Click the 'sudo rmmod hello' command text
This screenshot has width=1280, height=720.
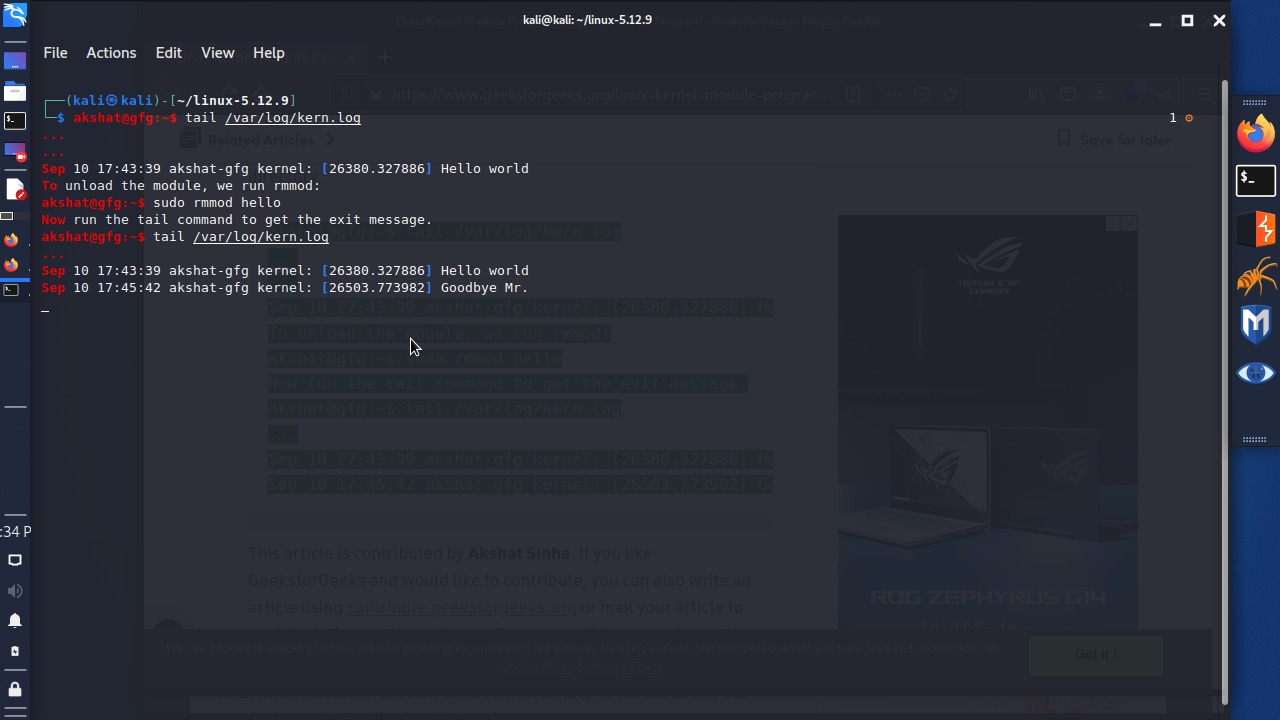pos(216,202)
